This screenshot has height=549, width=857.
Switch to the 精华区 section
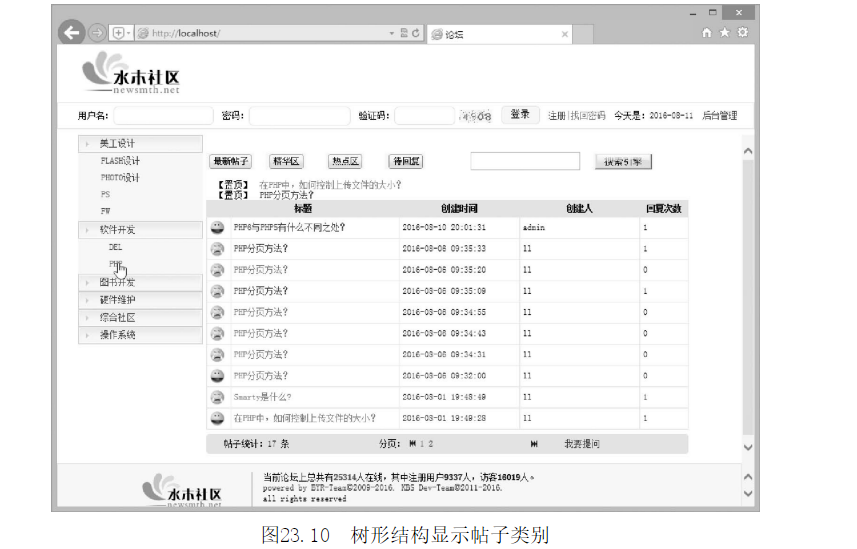[287, 161]
